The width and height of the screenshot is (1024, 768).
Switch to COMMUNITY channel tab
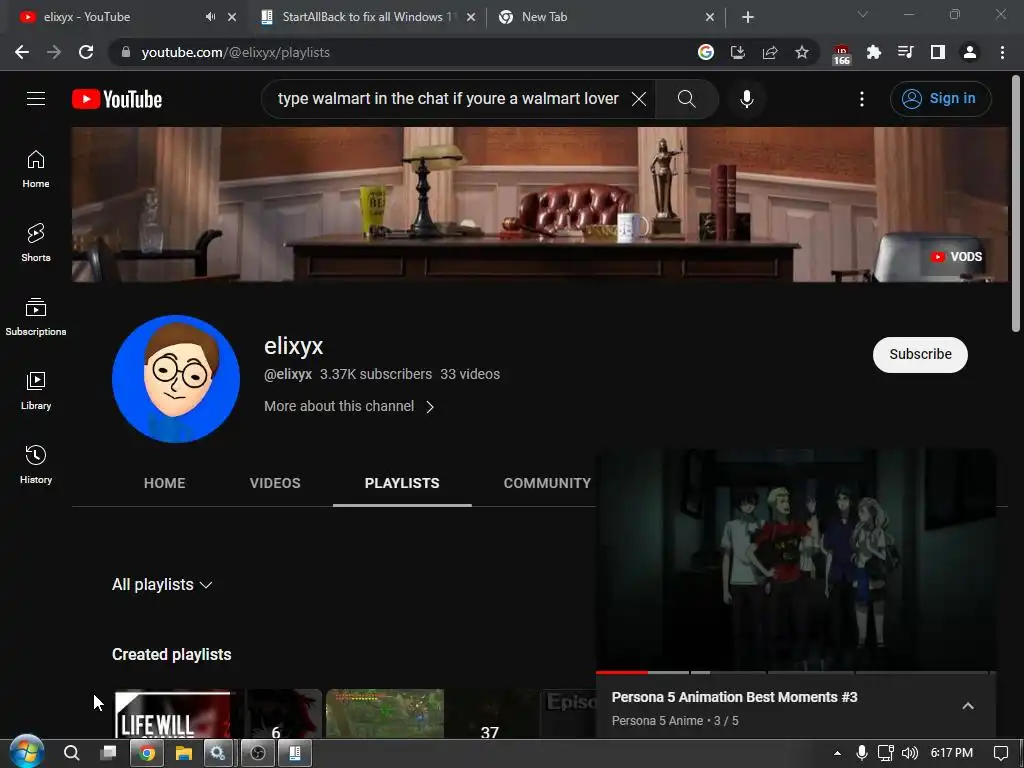pos(547,483)
